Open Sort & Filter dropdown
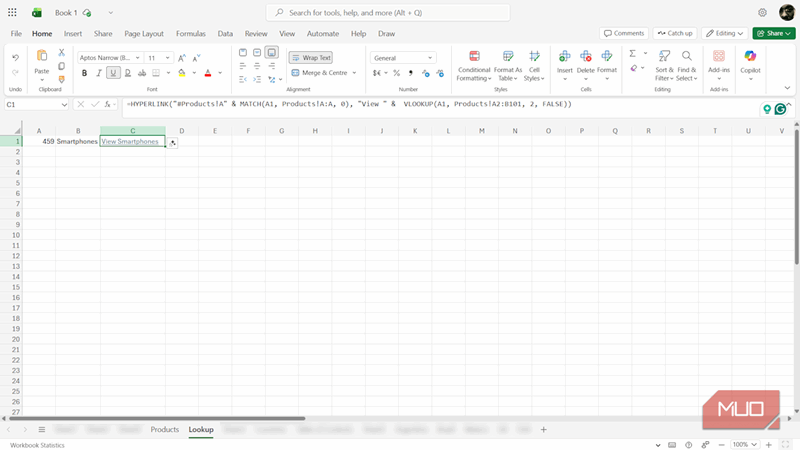 (x=664, y=66)
